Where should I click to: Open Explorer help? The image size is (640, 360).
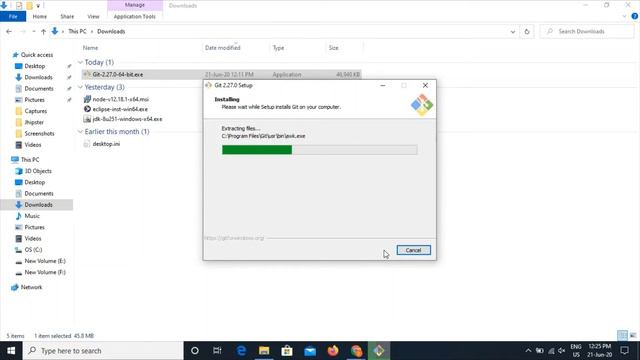(x=635, y=16)
